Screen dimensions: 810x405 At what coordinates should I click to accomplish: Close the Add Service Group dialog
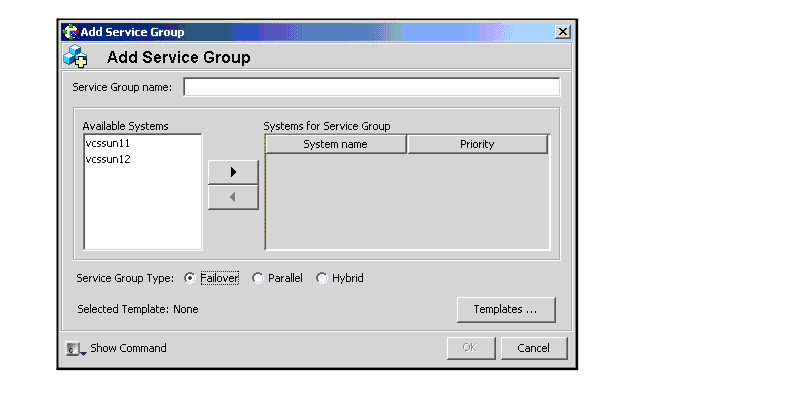pos(562,32)
